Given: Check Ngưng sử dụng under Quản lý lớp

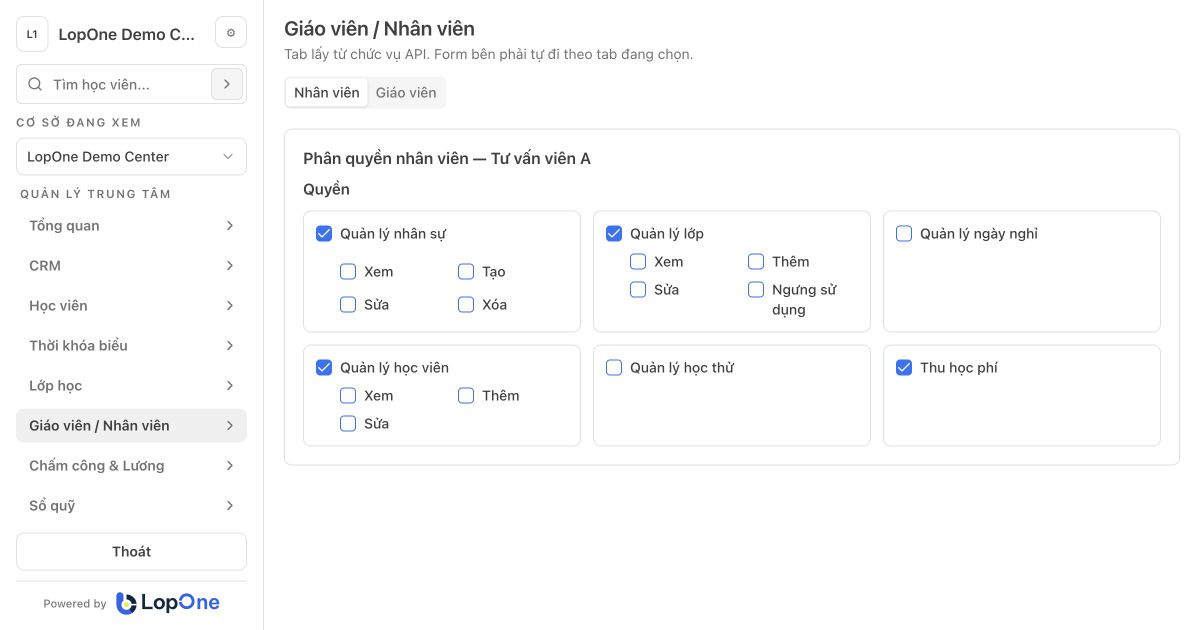Looking at the screenshot, I should [x=756, y=290].
